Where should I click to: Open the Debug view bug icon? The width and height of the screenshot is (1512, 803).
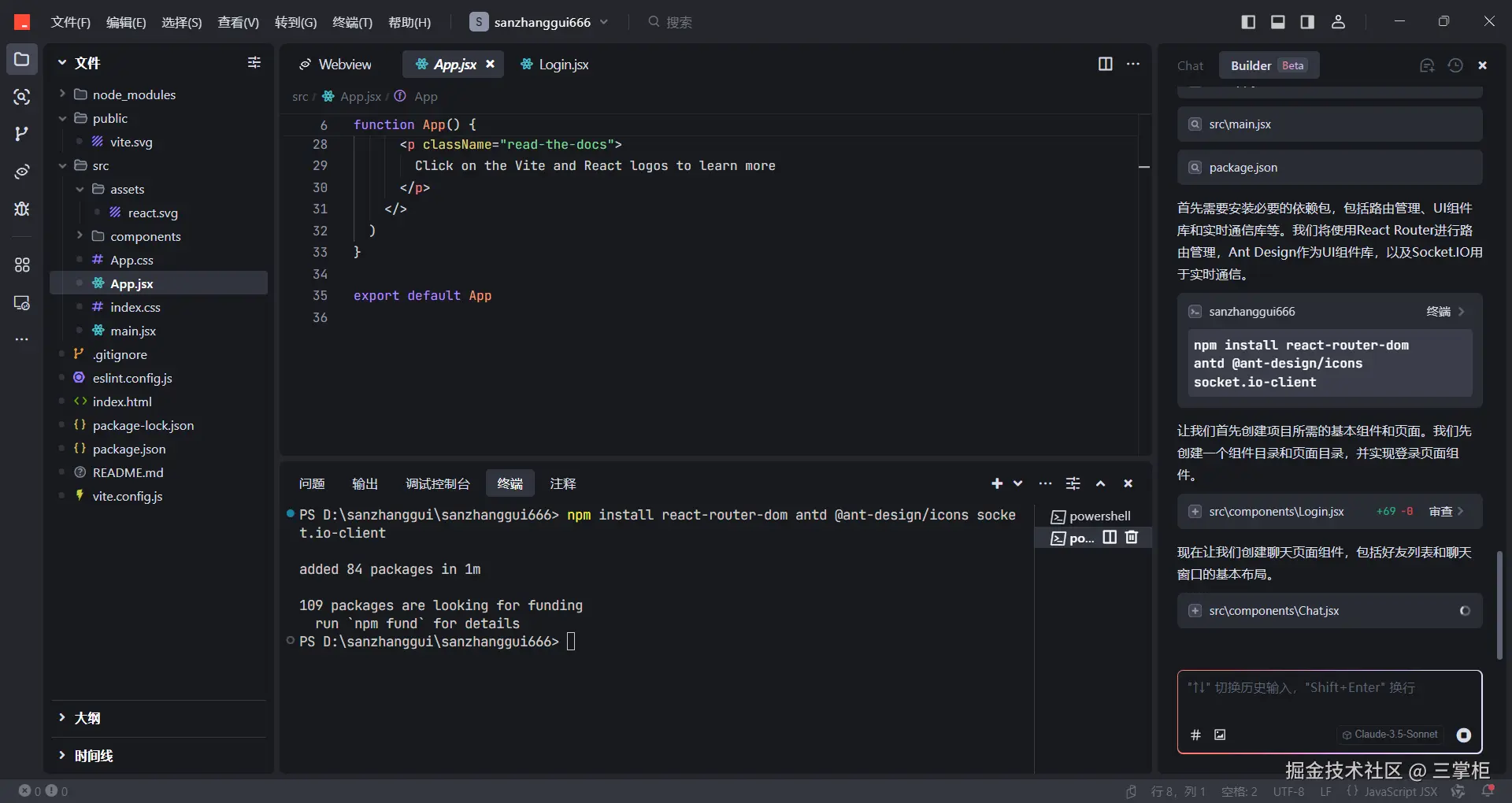pos(22,209)
